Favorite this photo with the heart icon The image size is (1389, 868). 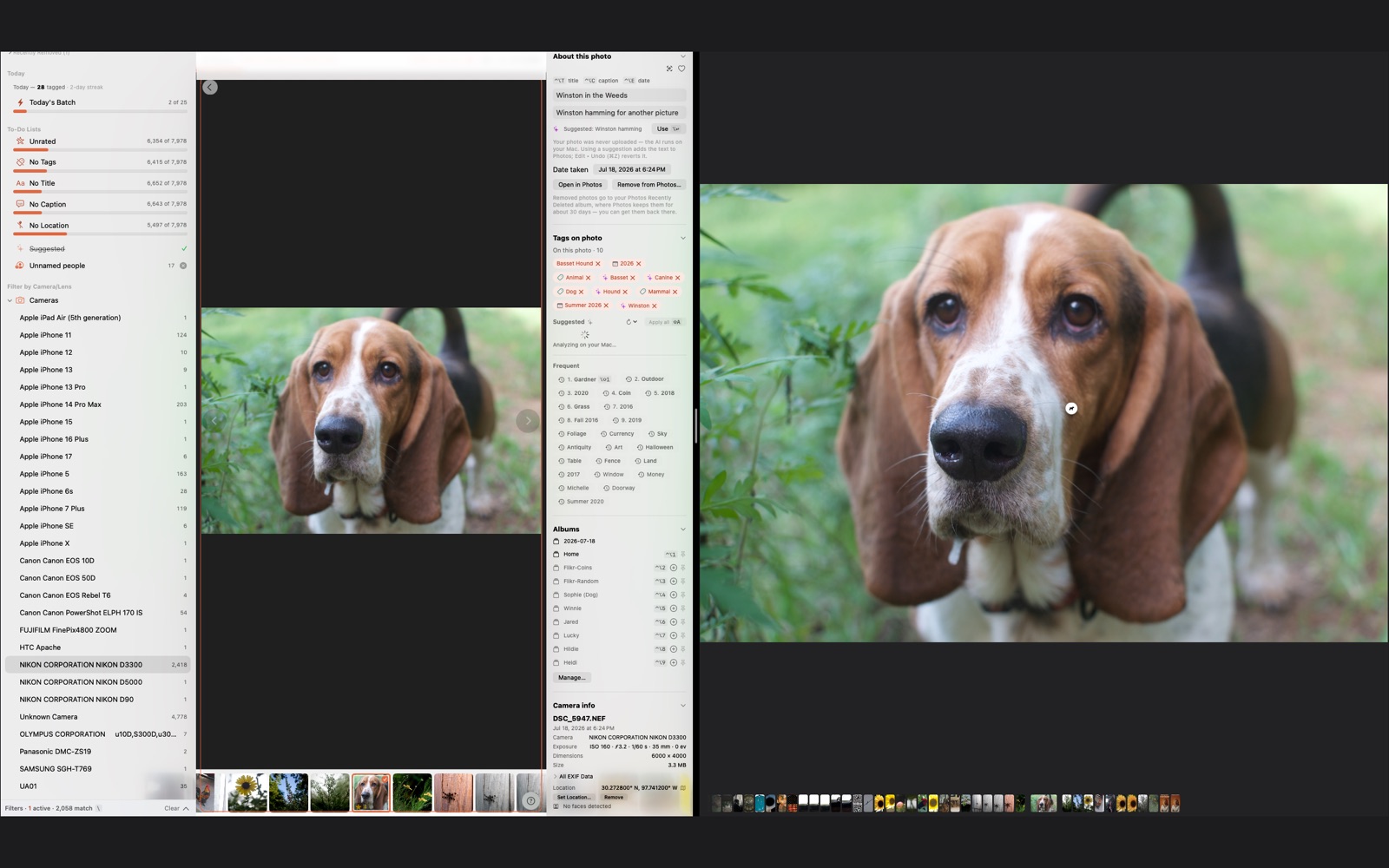tap(681, 69)
